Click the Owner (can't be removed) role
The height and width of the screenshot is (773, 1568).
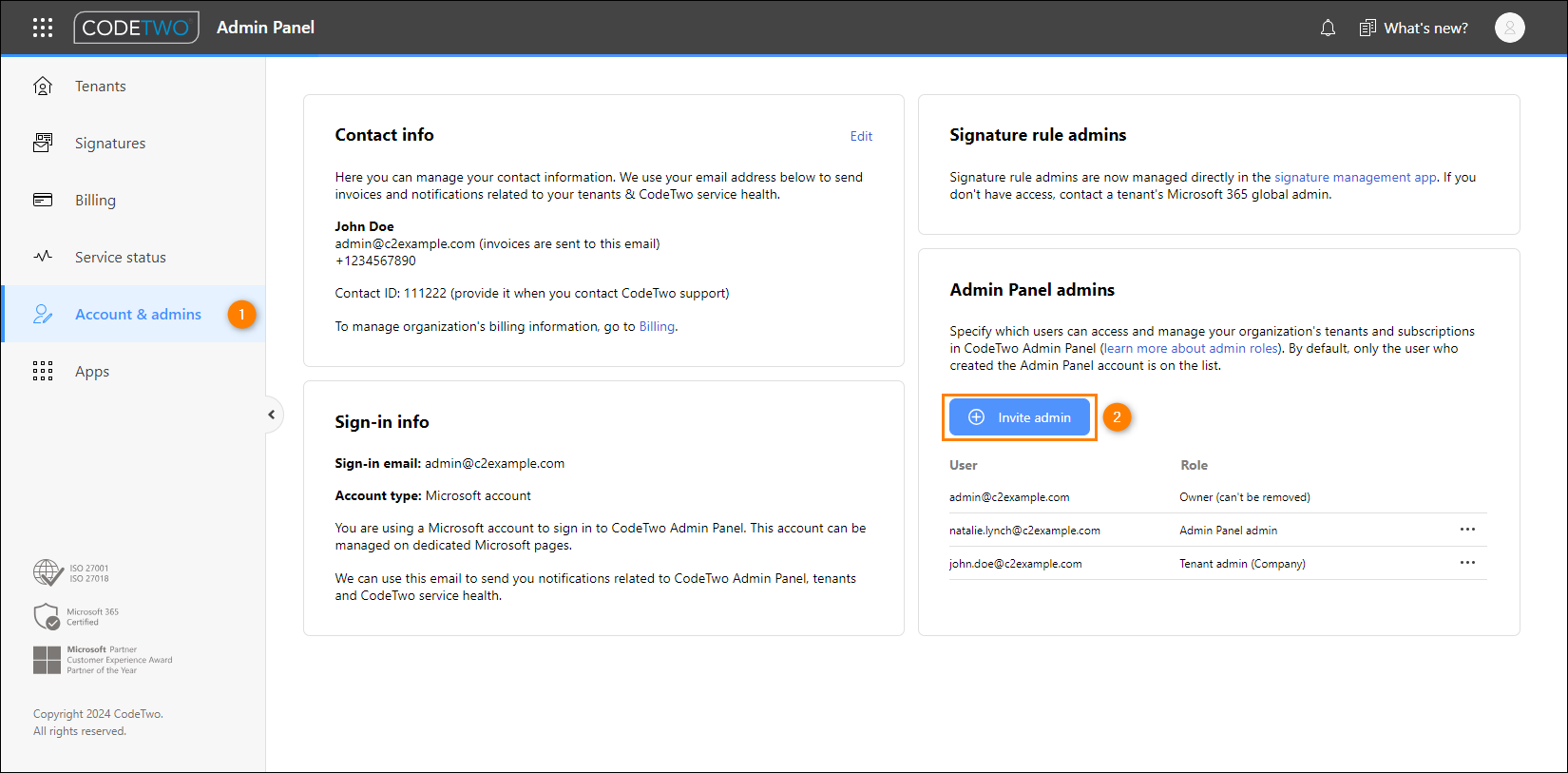(x=1245, y=497)
